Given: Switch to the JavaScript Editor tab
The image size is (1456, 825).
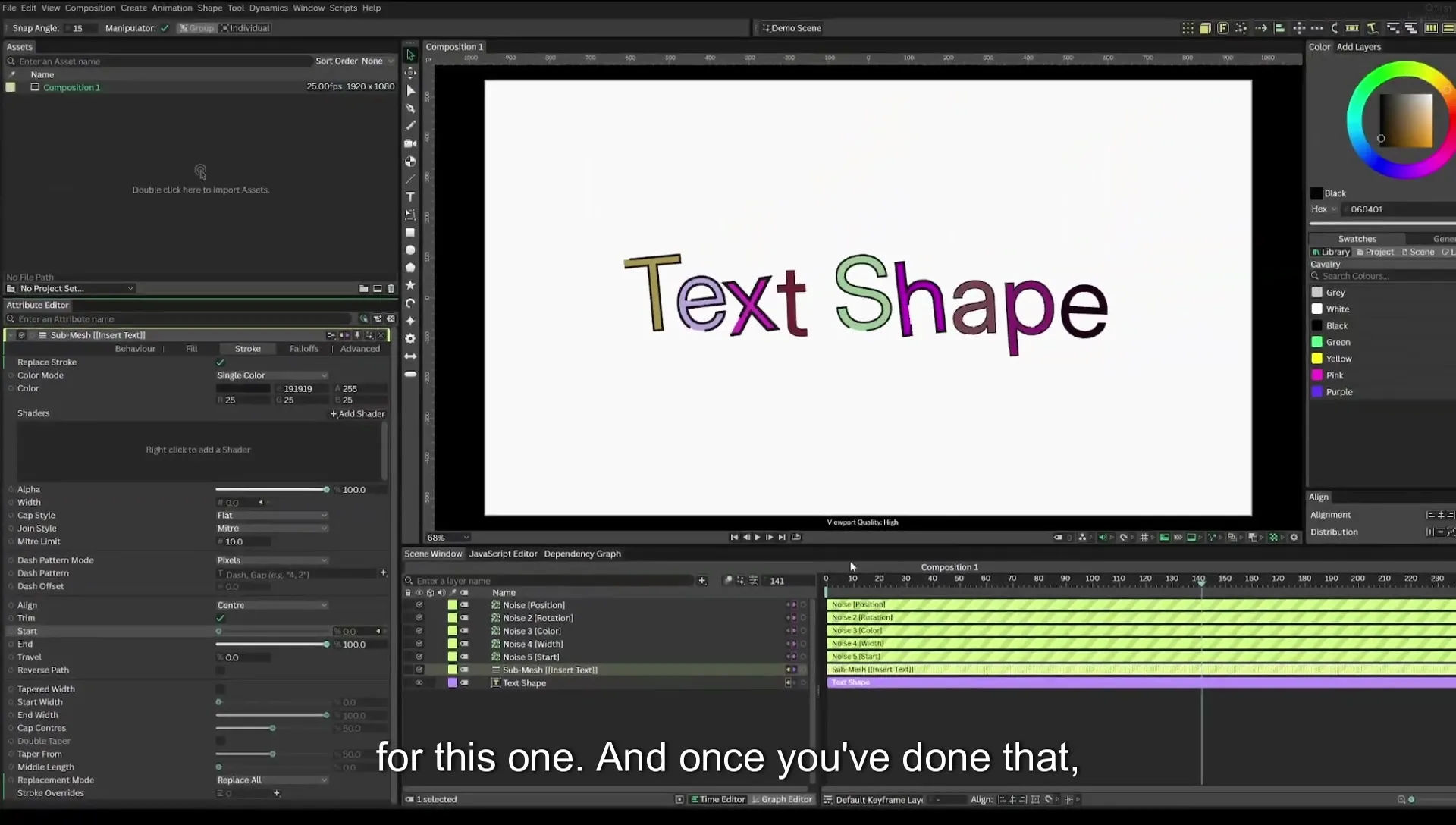Looking at the screenshot, I should (503, 554).
